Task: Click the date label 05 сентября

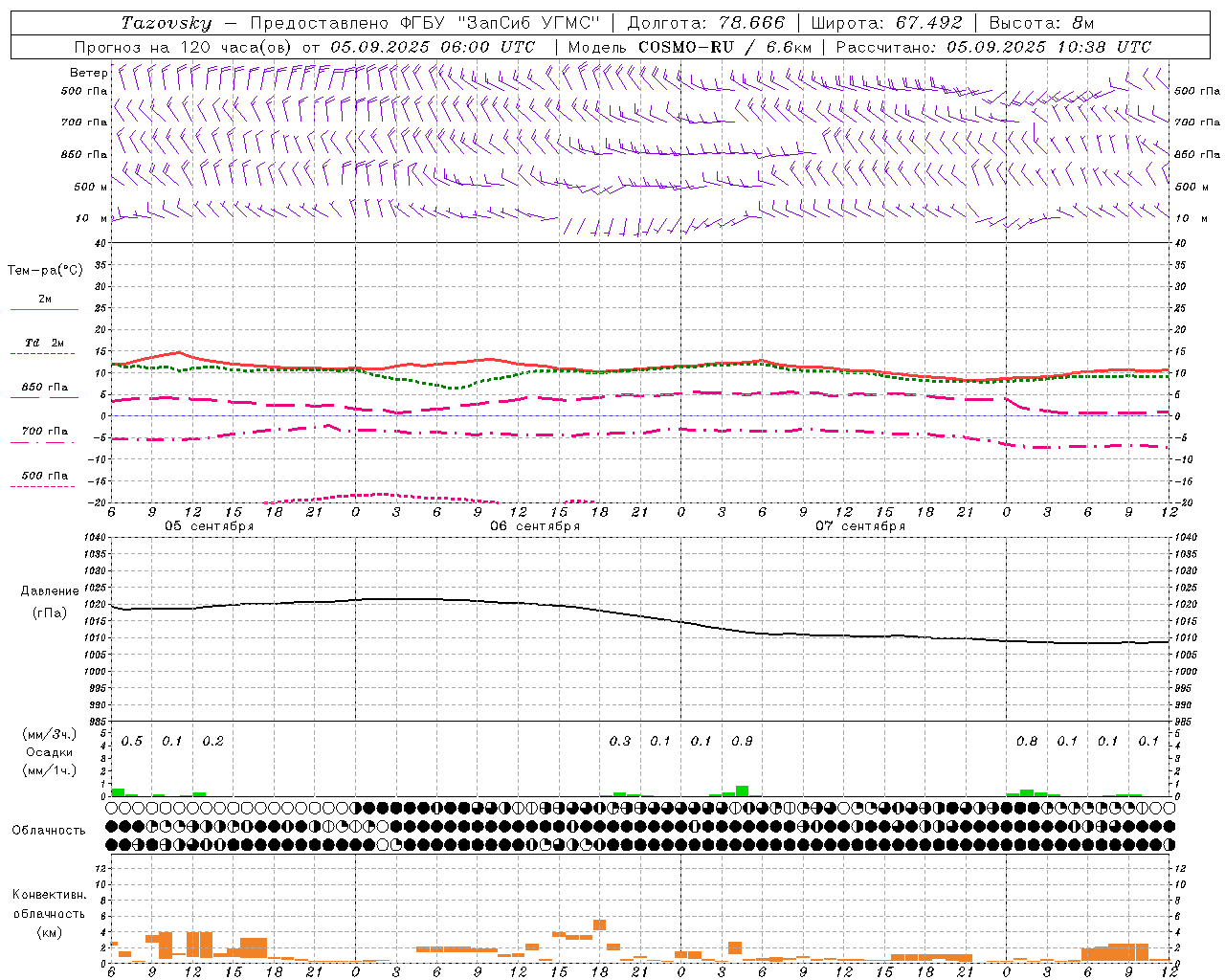Action: (210, 525)
